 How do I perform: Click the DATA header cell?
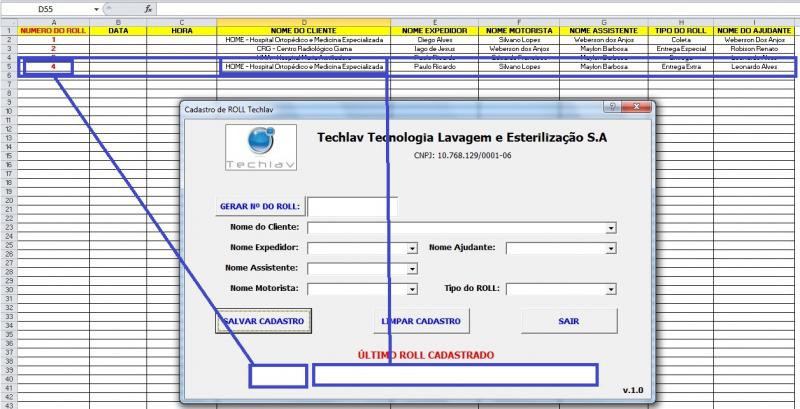click(x=118, y=31)
